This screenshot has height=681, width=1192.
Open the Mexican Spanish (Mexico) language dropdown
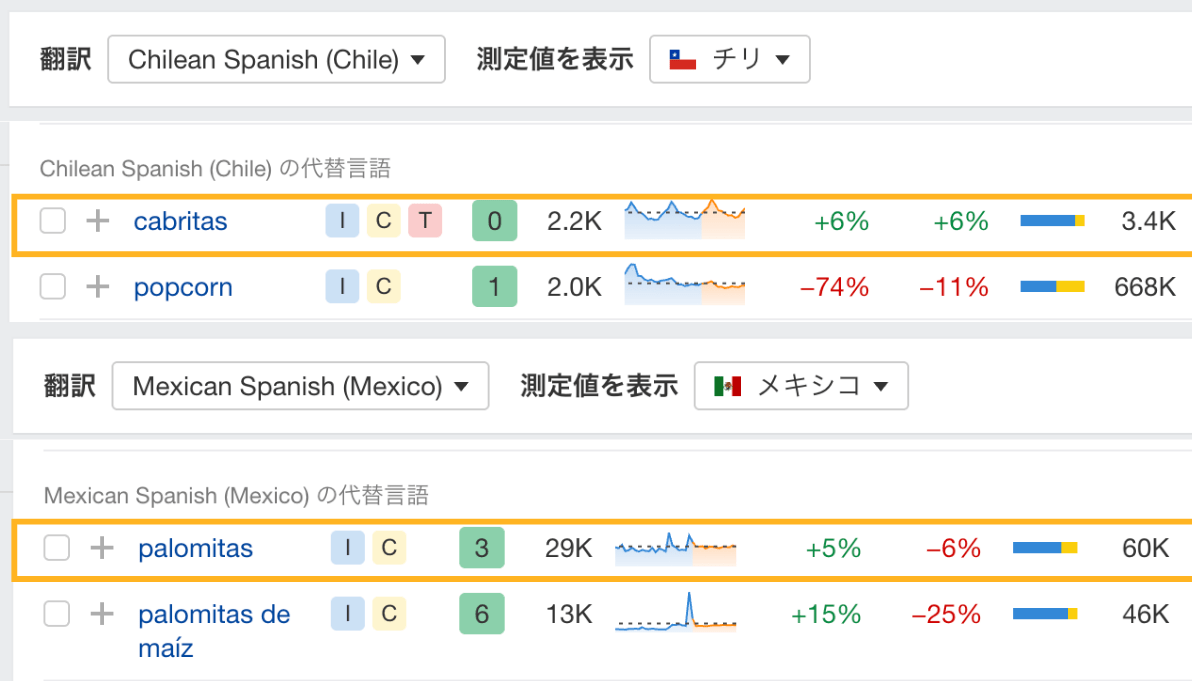300,386
